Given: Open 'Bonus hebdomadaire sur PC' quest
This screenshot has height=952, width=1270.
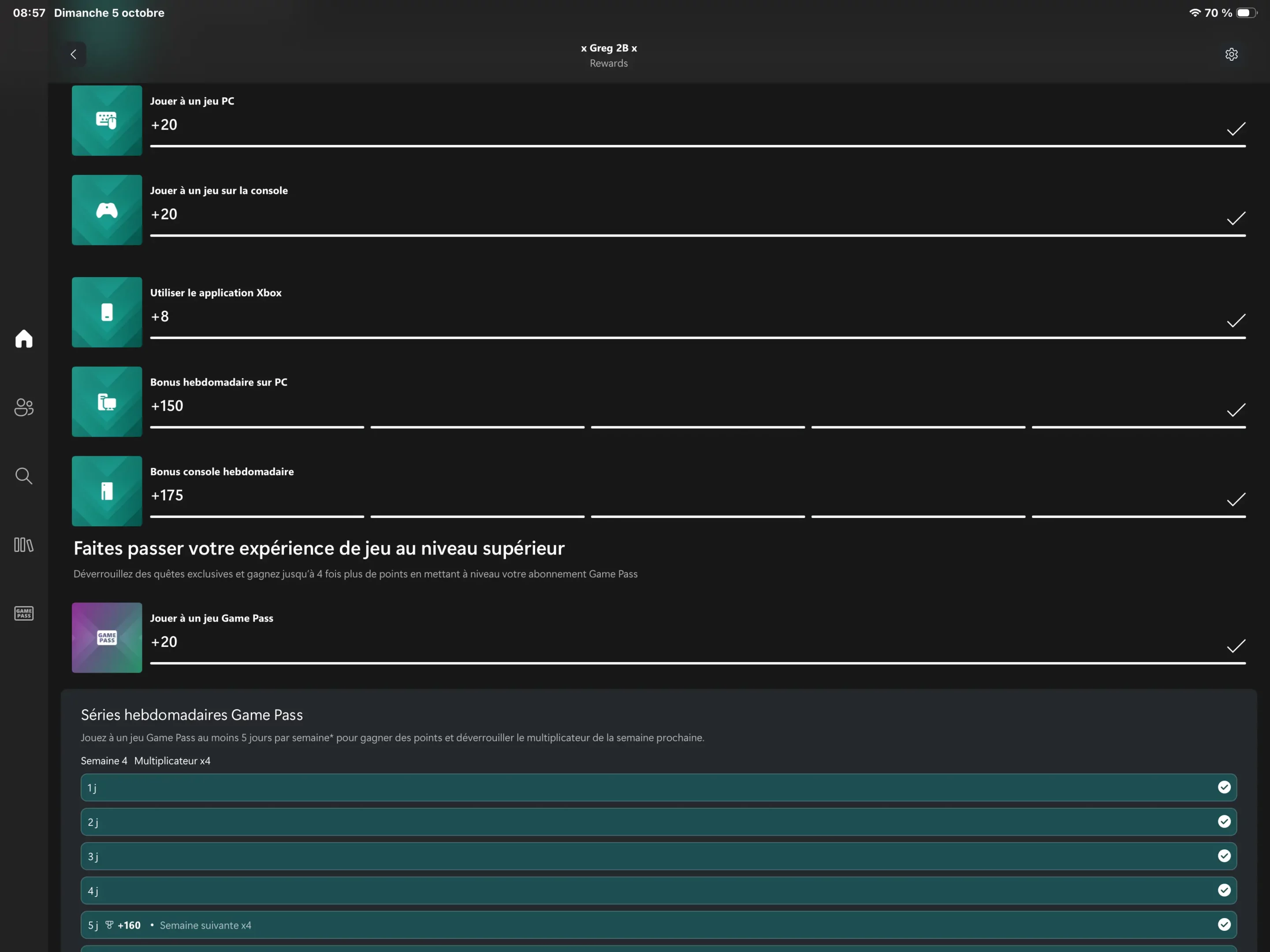Looking at the screenshot, I should tap(219, 383).
